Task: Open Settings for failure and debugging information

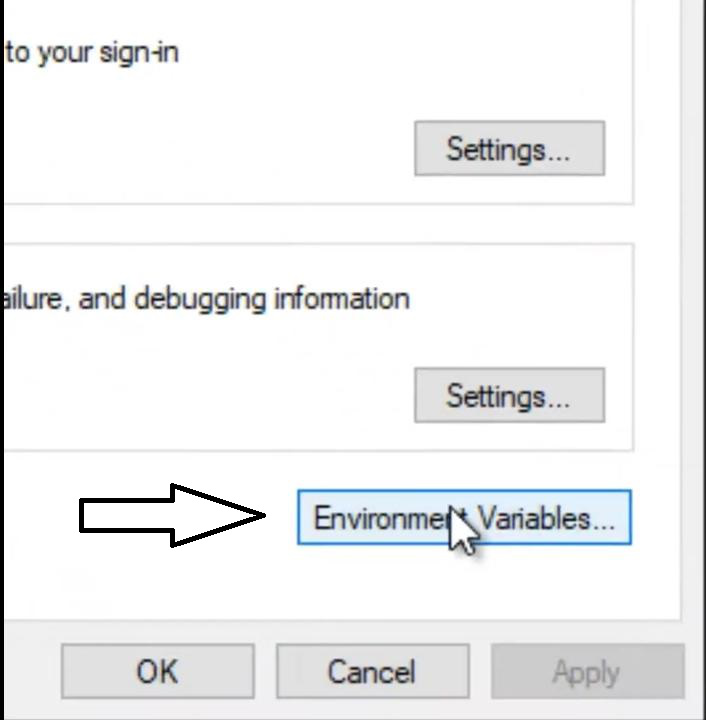Action: [x=509, y=396]
